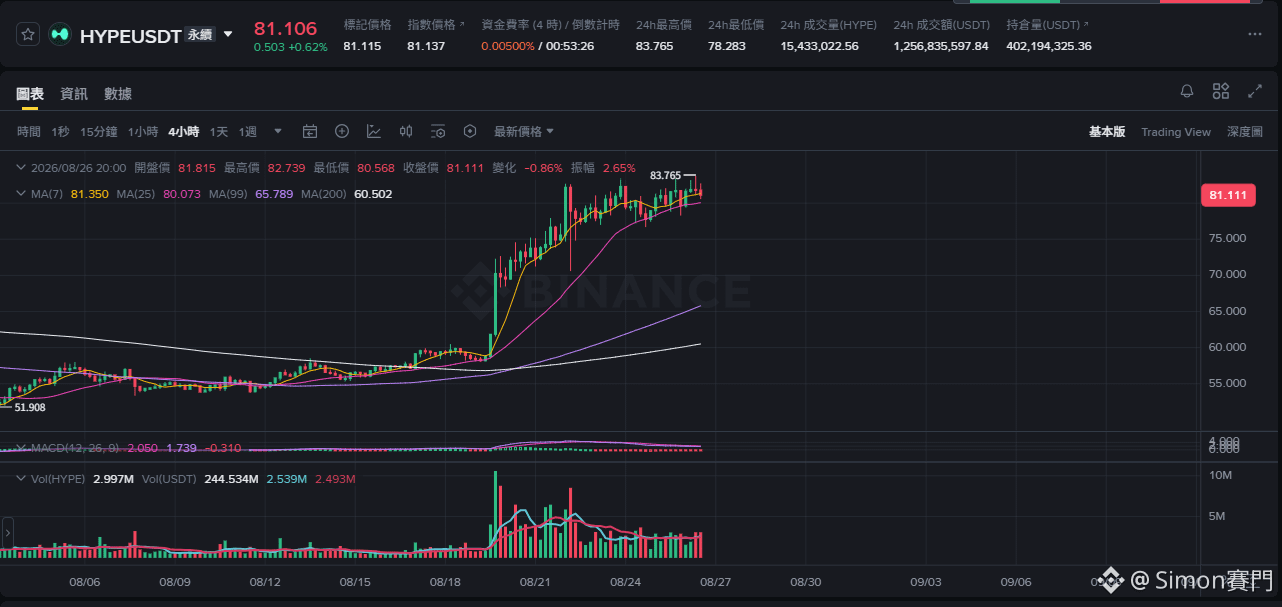Open technical indicators line-chart icon
The width and height of the screenshot is (1282, 607).
click(x=374, y=131)
